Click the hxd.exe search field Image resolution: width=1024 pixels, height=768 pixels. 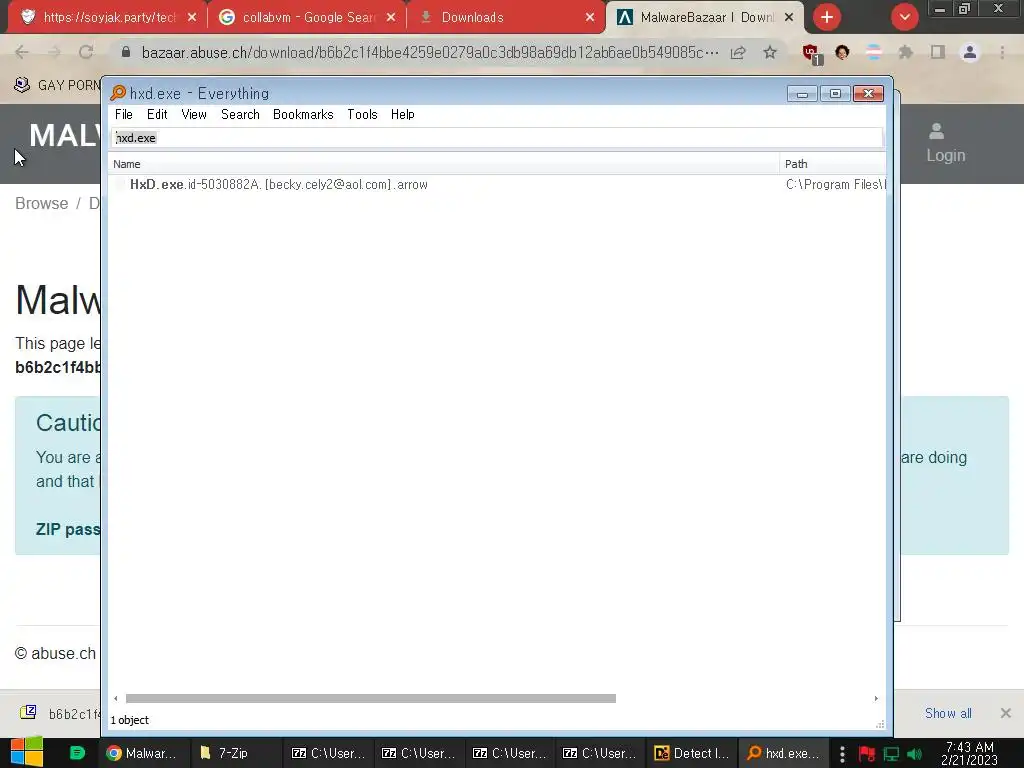[496, 138]
